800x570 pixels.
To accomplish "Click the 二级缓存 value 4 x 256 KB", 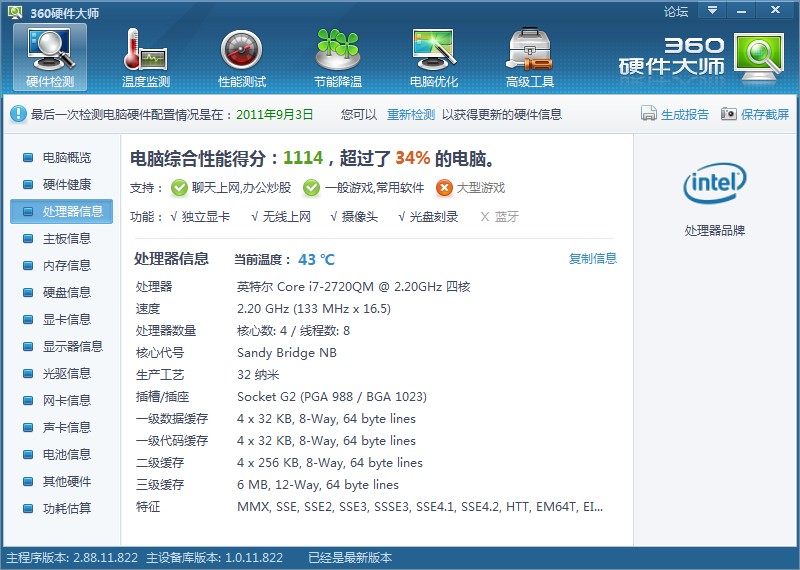I will [330, 463].
